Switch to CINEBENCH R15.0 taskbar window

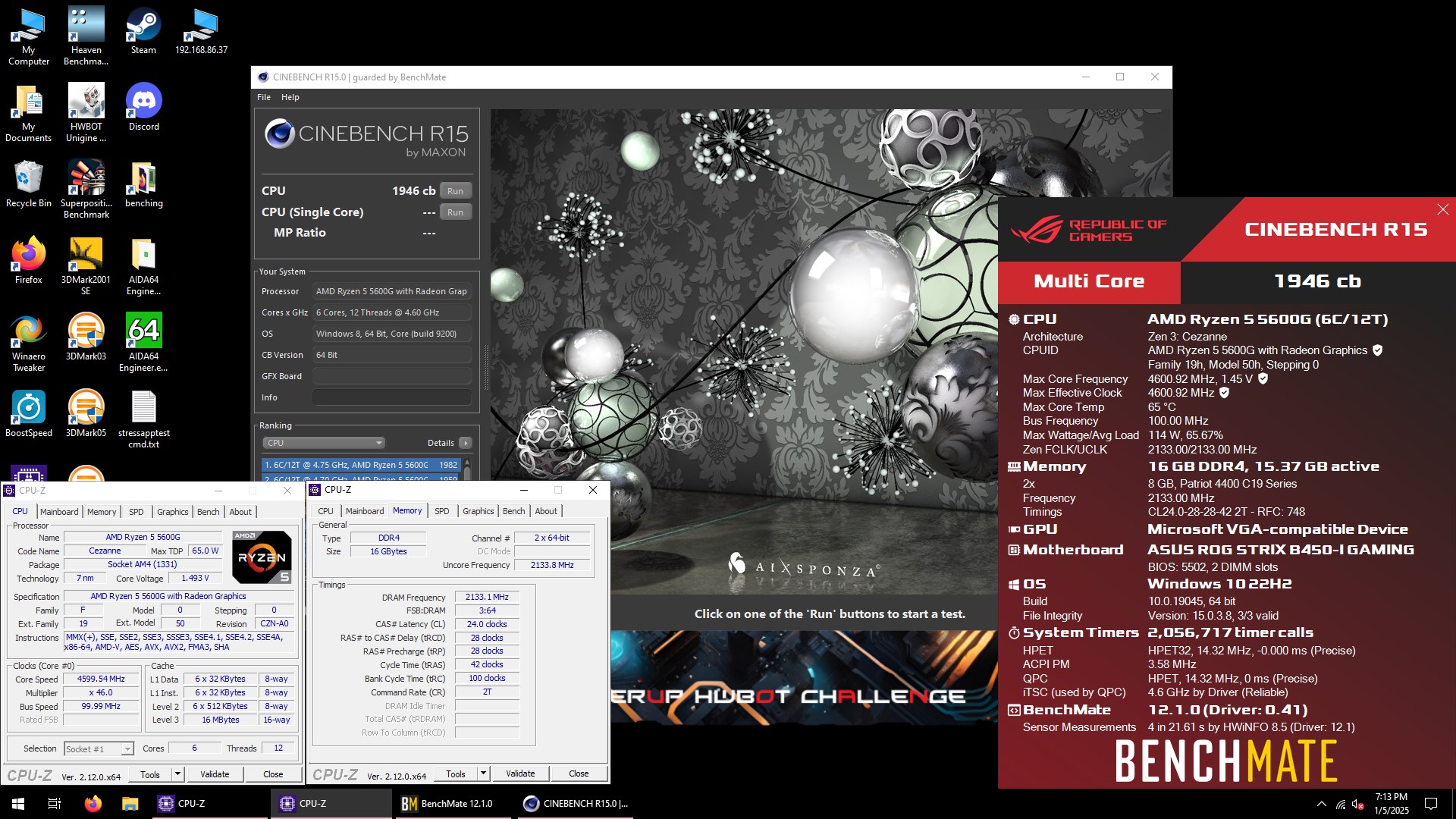coord(576,804)
